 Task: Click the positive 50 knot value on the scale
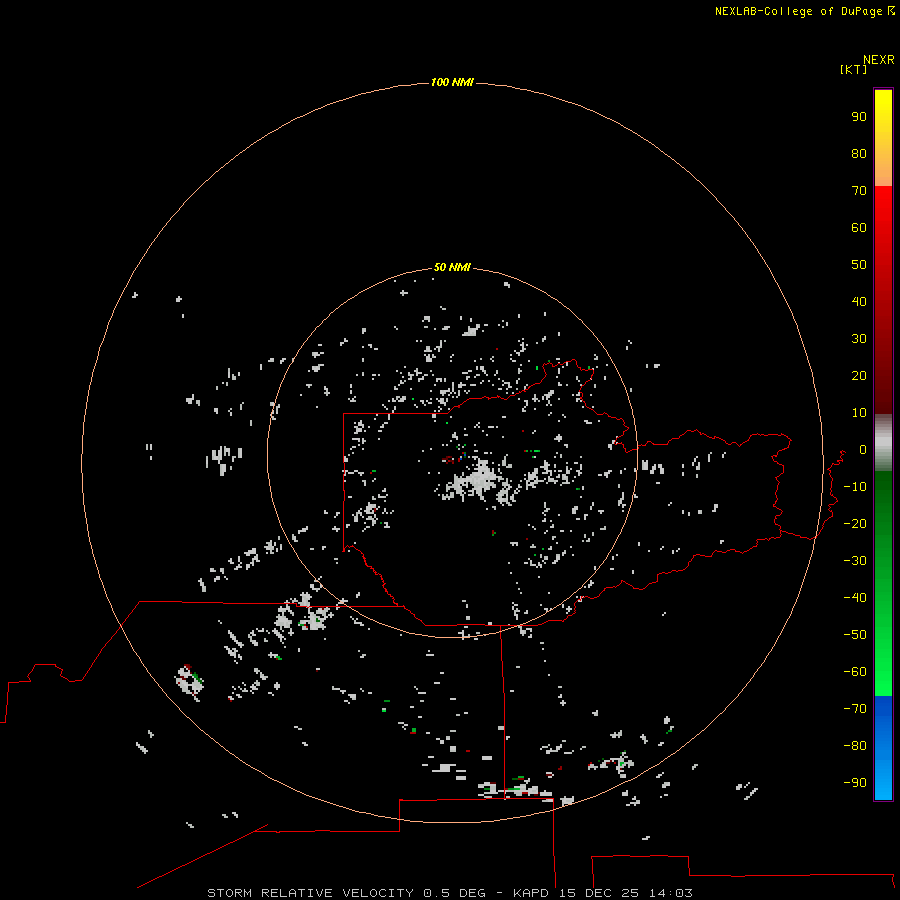click(x=859, y=265)
